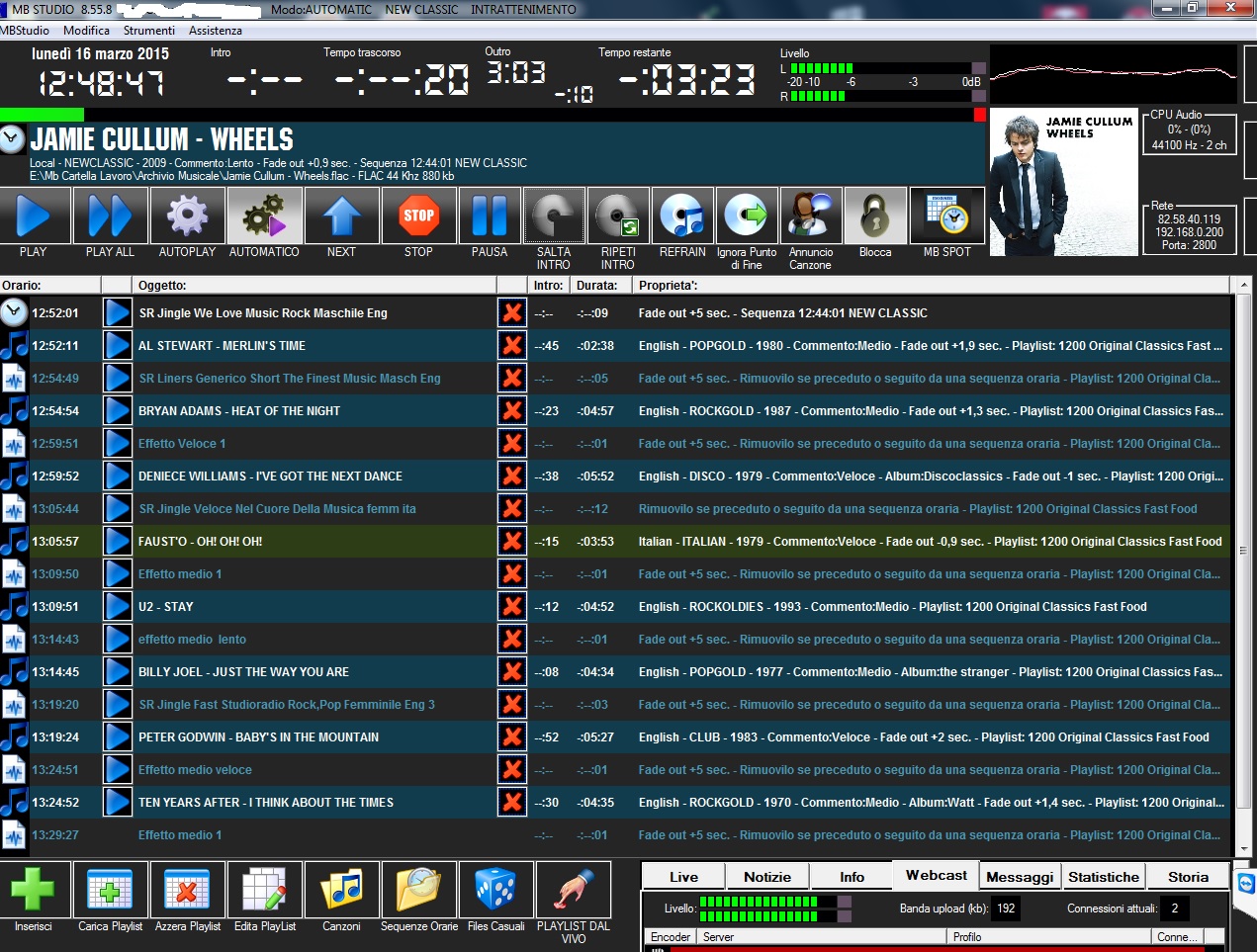Toggle the Blocca padlock button
This screenshot has width=1257, height=952.
[x=875, y=216]
